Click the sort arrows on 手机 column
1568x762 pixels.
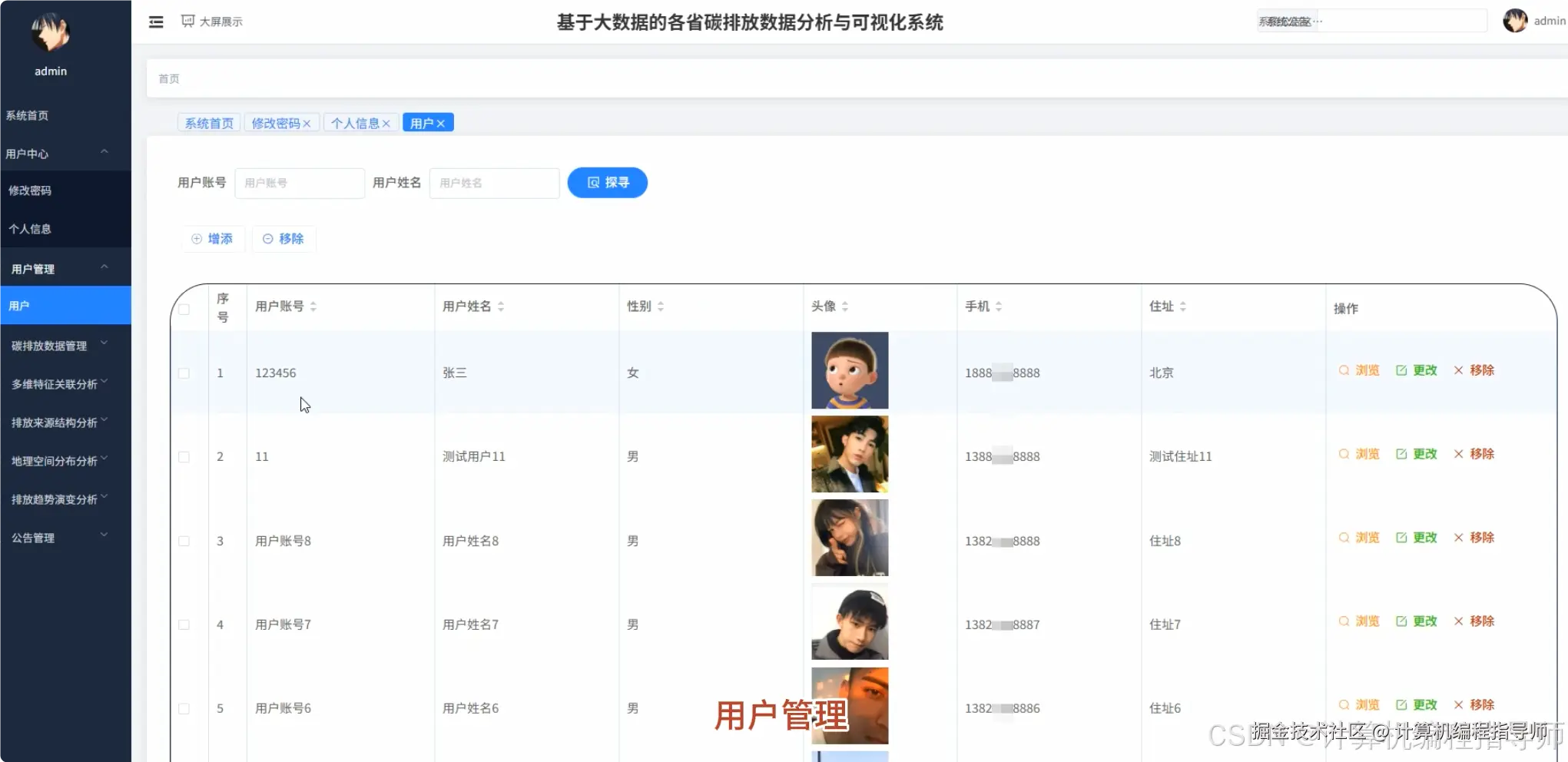(x=999, y=305)
